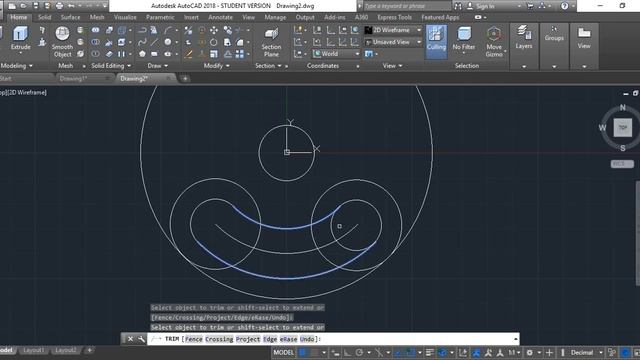Click the command line wrench customize icon
This screenshot has height=360, width=640.
click(x=141, y=339)
